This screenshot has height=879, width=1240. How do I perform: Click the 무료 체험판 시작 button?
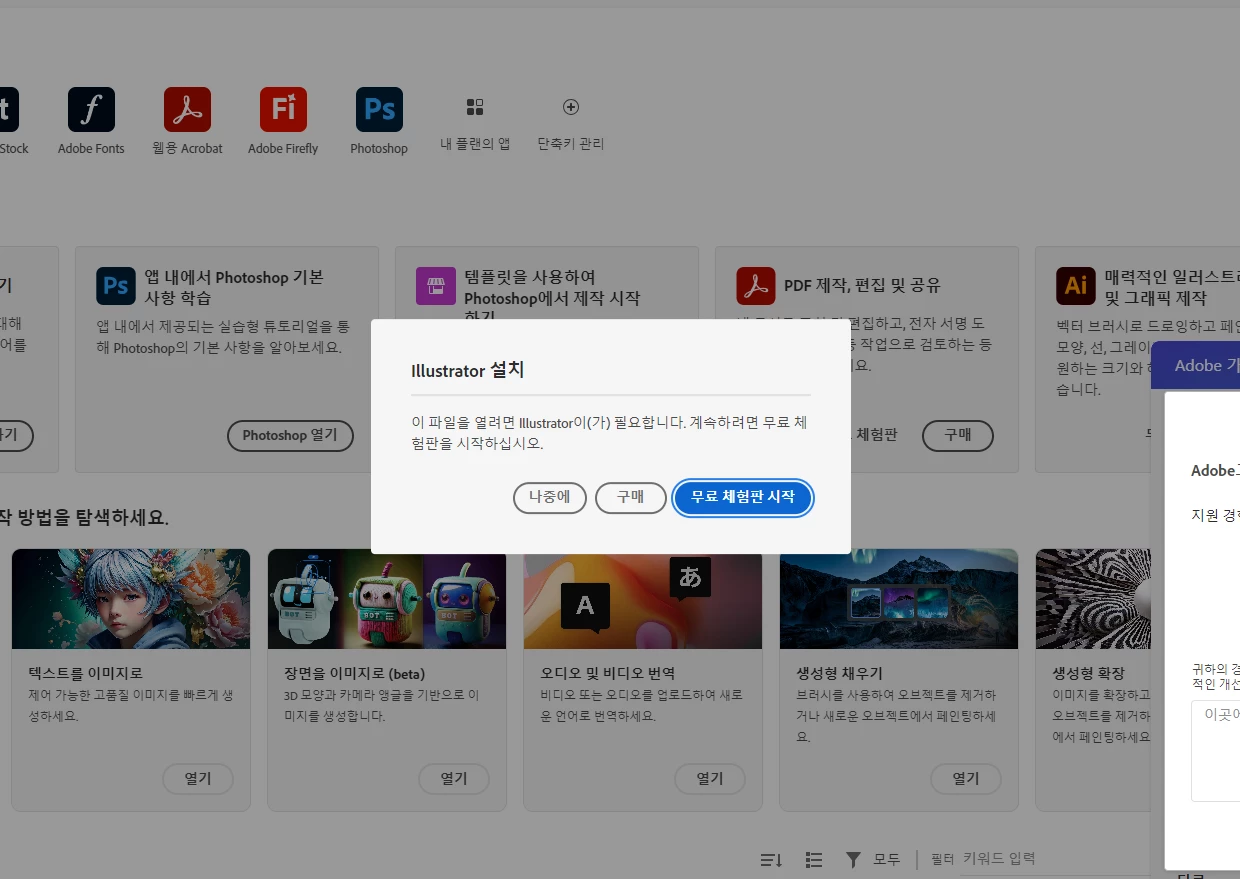(743, 497)
